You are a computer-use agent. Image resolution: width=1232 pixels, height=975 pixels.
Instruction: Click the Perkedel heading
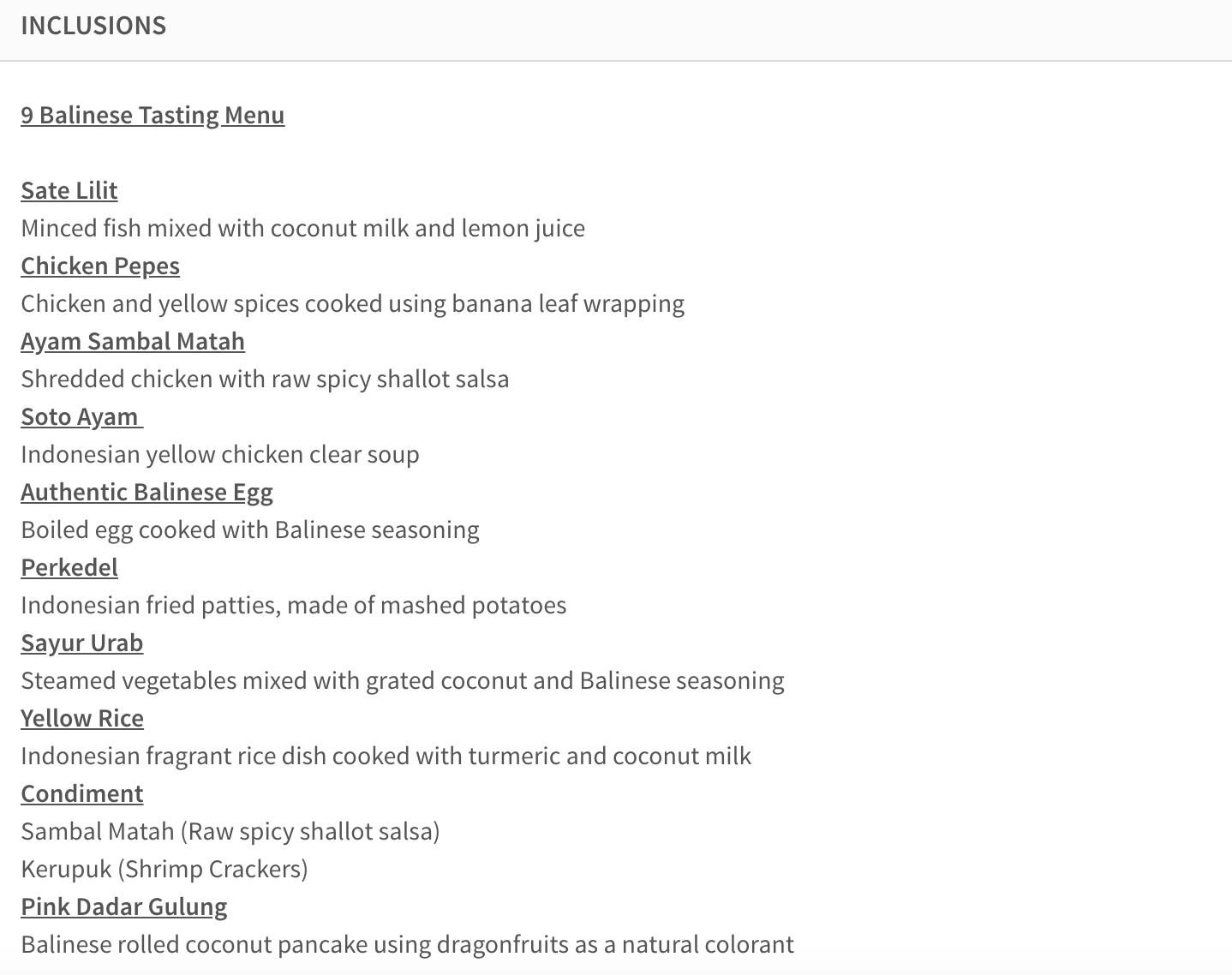[x=69, y=567]
